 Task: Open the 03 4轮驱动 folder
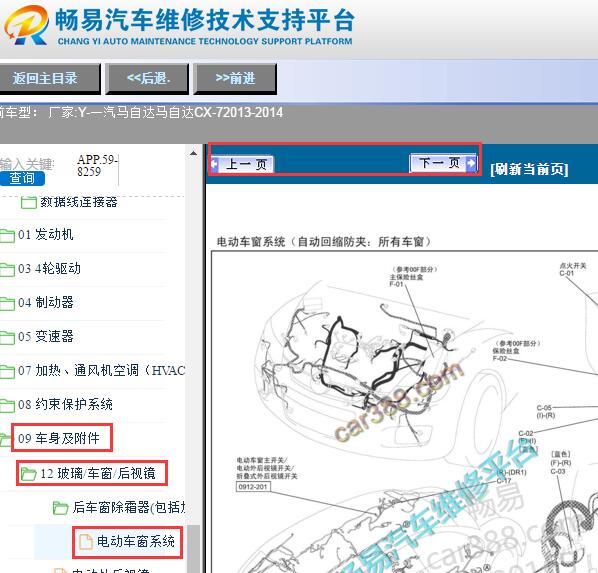[49, 269]
